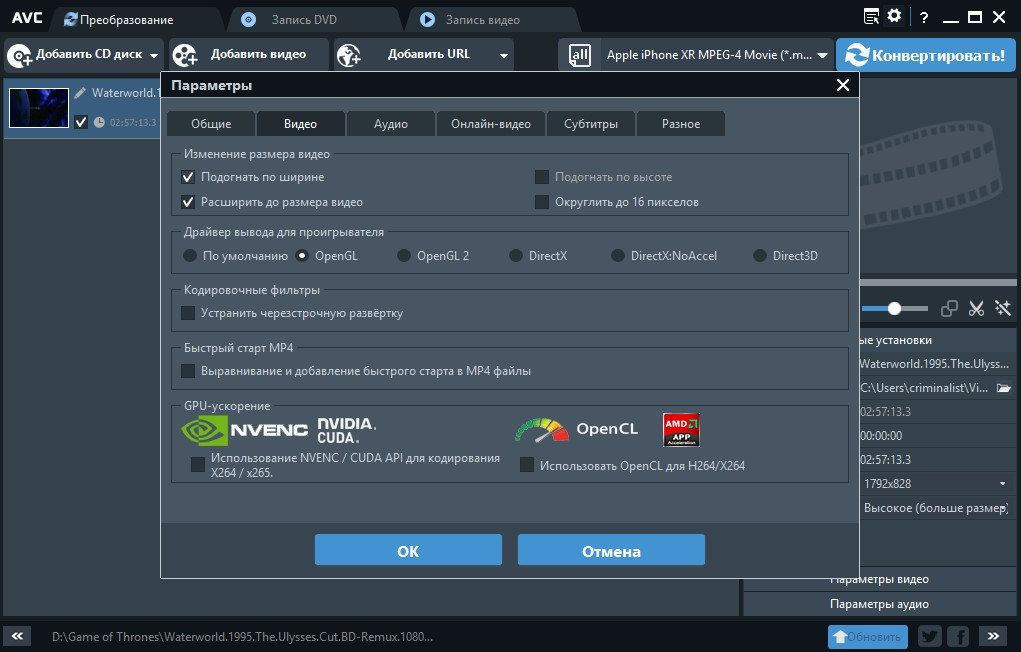Image resolution: width=1021 pixels, height=652 pixels.
Task: Switch to the 'Аудио' settings tab
Action: point(390,124)
